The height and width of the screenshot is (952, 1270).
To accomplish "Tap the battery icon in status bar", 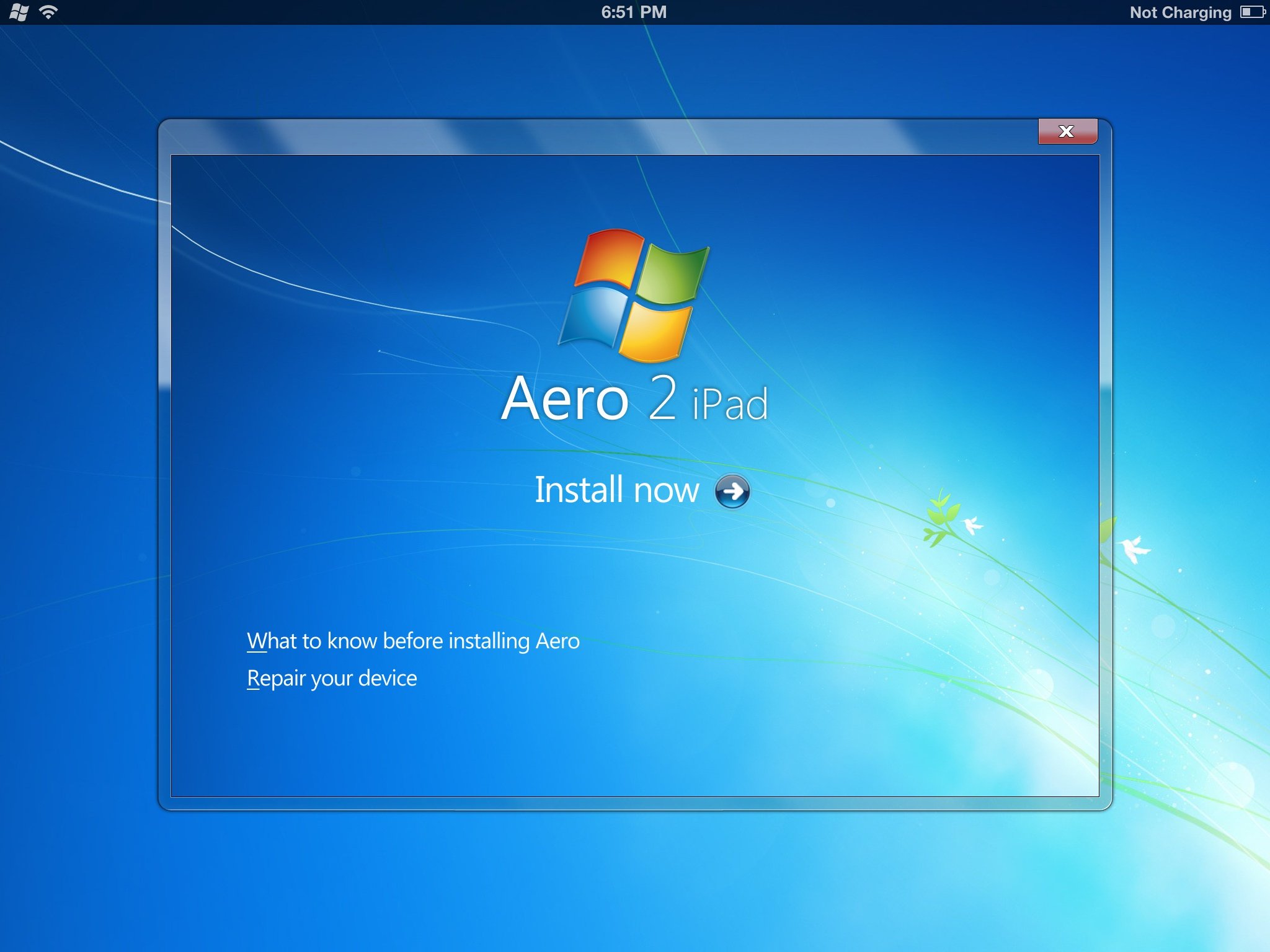I will (1253, 12).
